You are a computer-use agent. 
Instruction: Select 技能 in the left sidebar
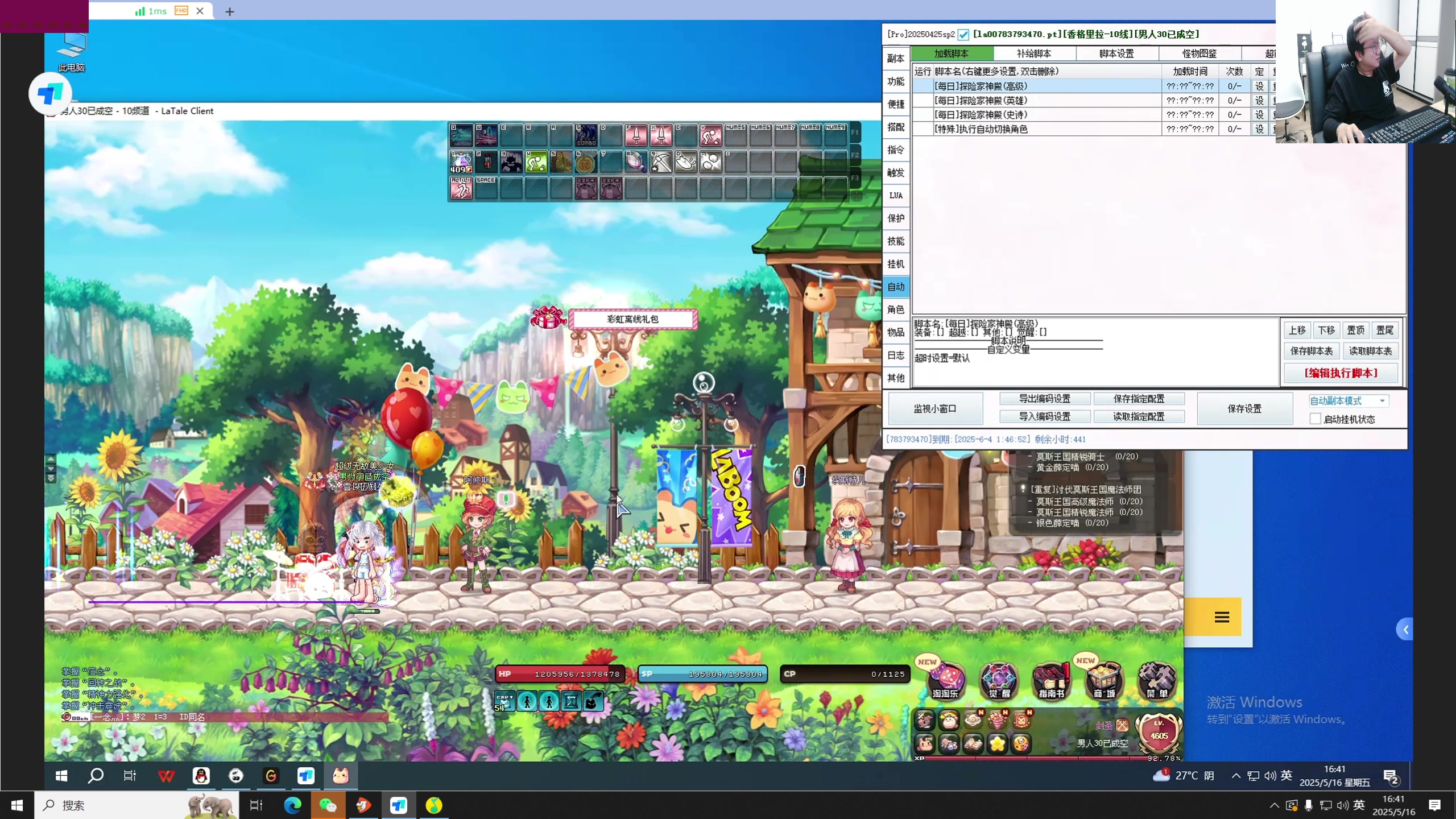(x=896, y=241)
